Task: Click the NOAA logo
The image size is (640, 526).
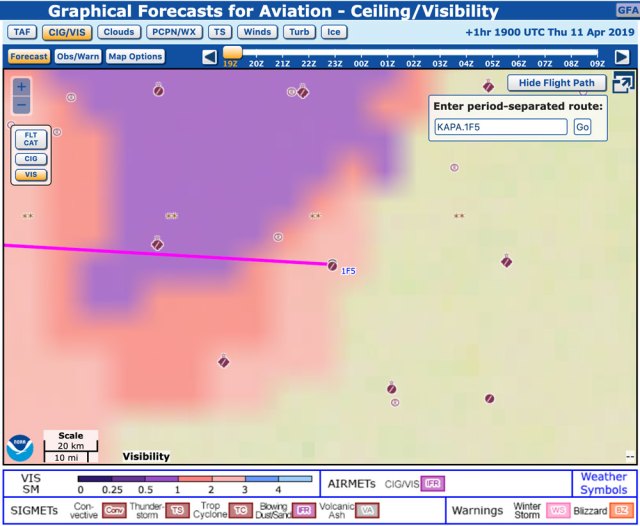Action: [x=20, y=448]
